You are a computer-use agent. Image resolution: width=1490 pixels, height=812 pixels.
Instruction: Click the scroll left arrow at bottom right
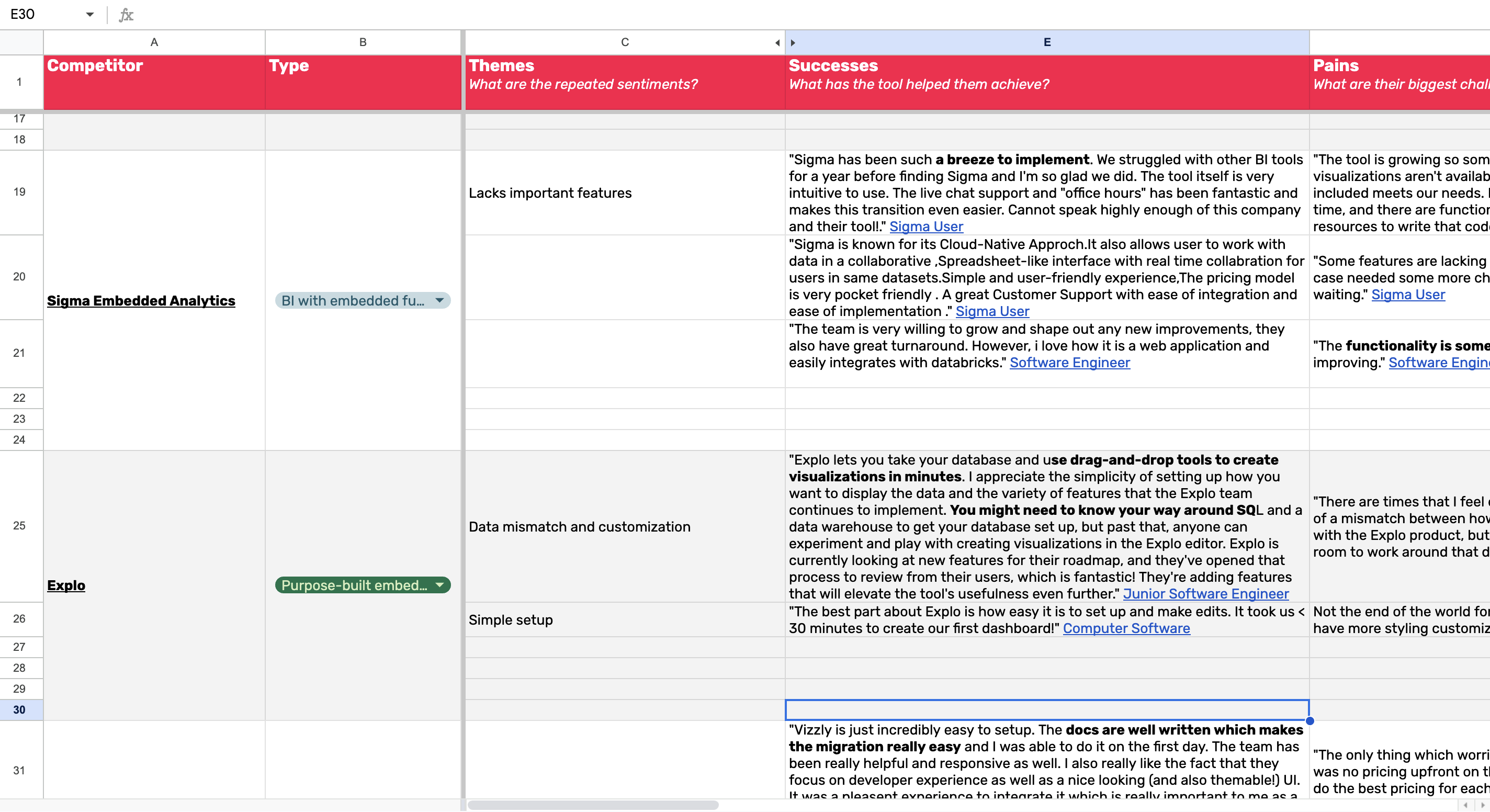(1465, 805)
